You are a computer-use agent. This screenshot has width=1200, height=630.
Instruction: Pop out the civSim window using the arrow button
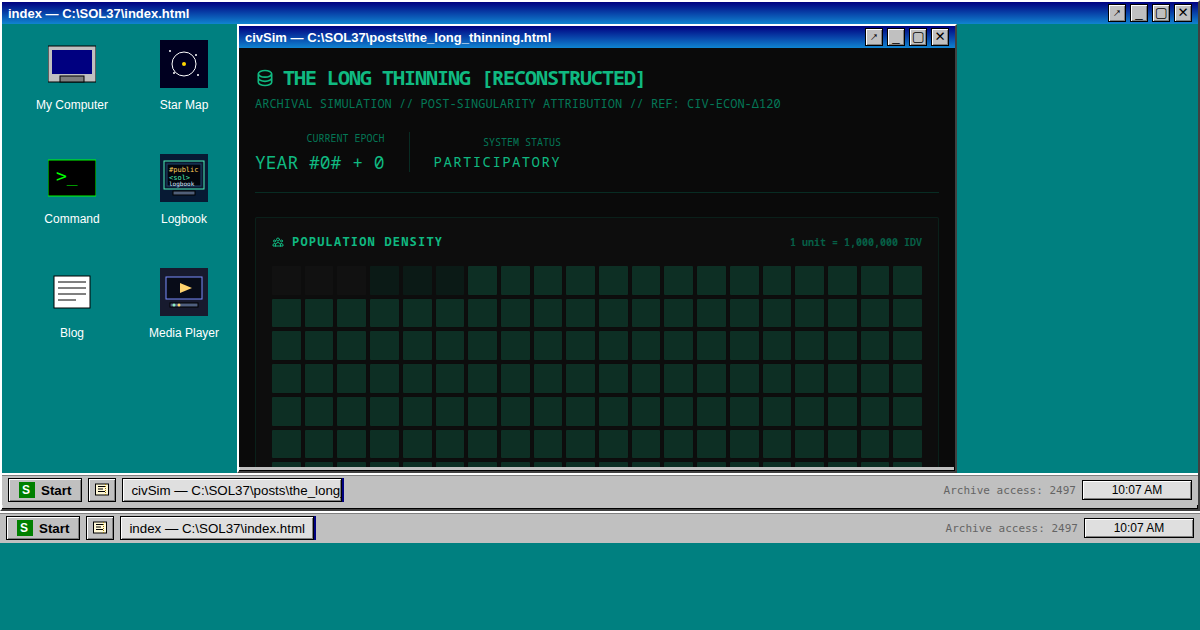point(874,37)
